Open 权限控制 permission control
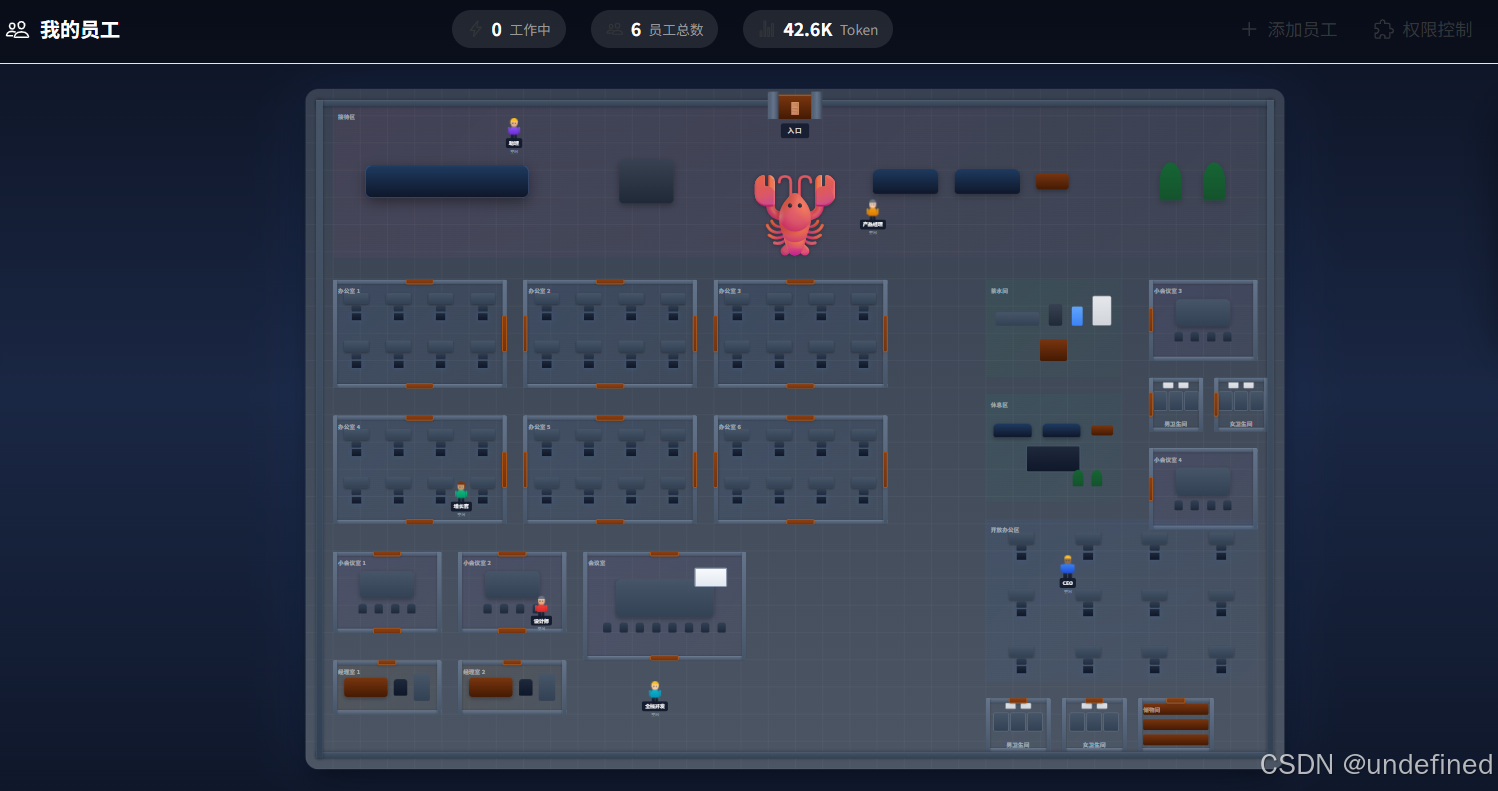Viewport: 1498px width, 791px height. pos(1422,30)
